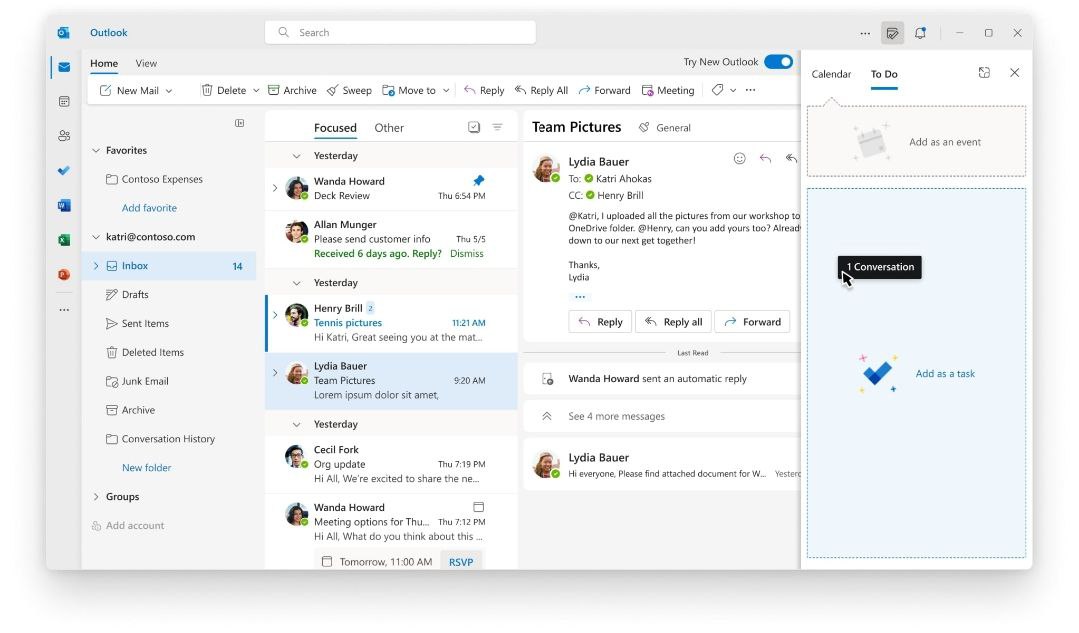
Task: Collapse the folder pane icon
Action: tap(239, 123)
